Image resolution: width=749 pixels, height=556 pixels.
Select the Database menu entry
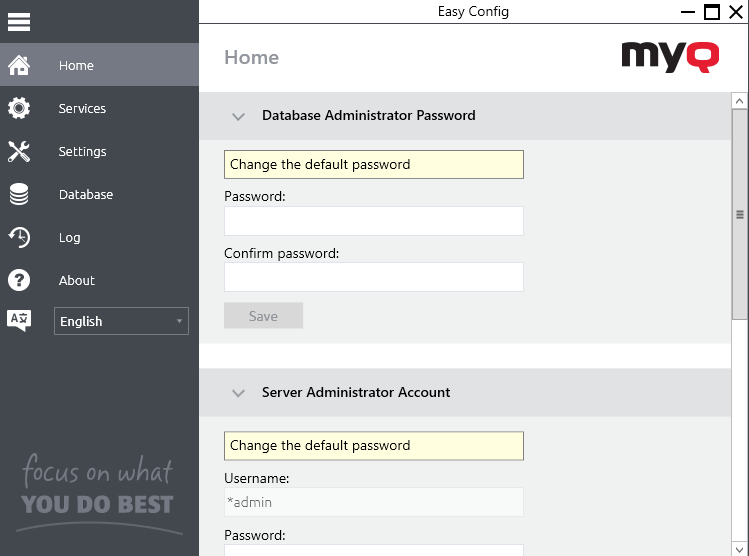pos(86,195)
